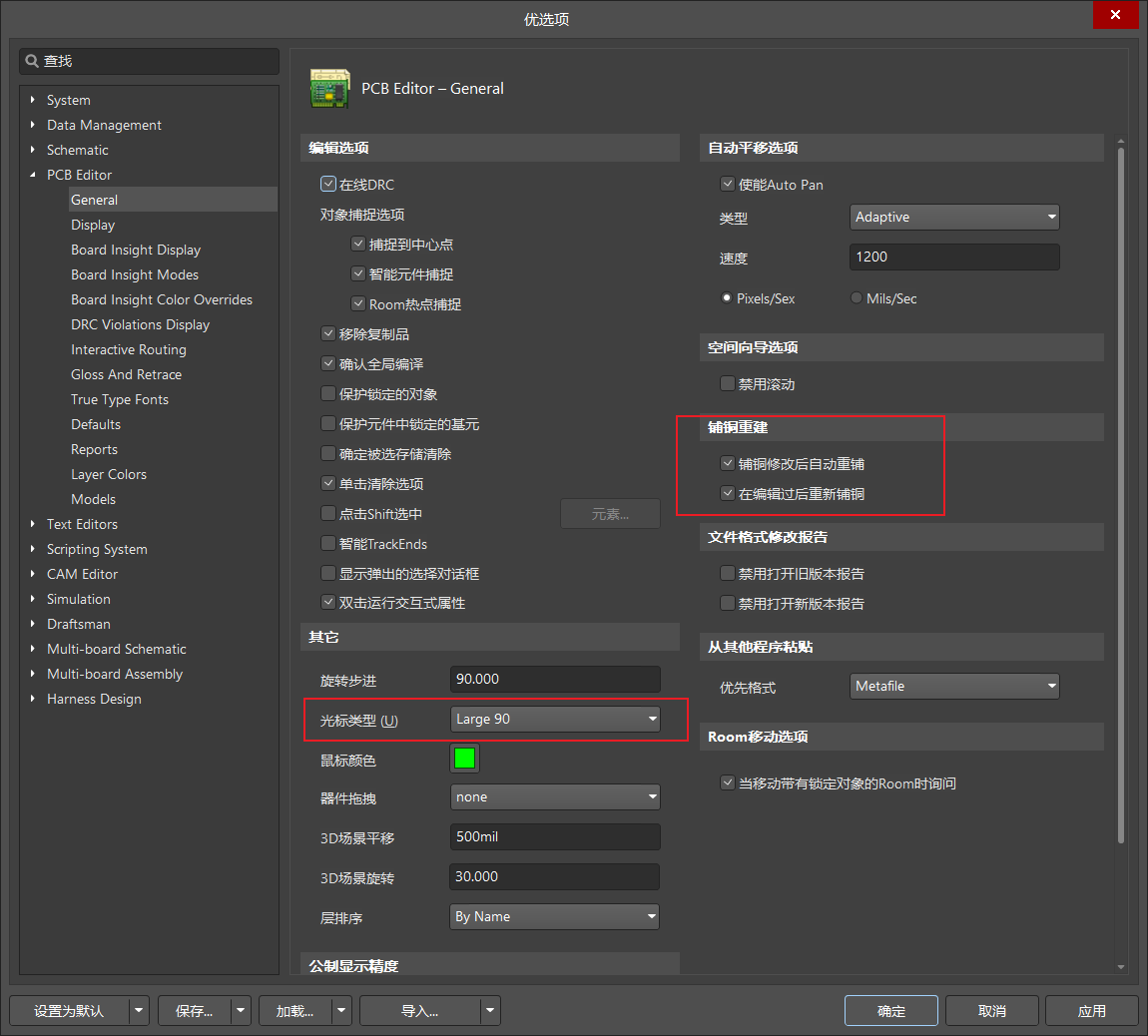Click the 保存... button
The width and height of the screenshot is (1148, 1036).
195,1010
